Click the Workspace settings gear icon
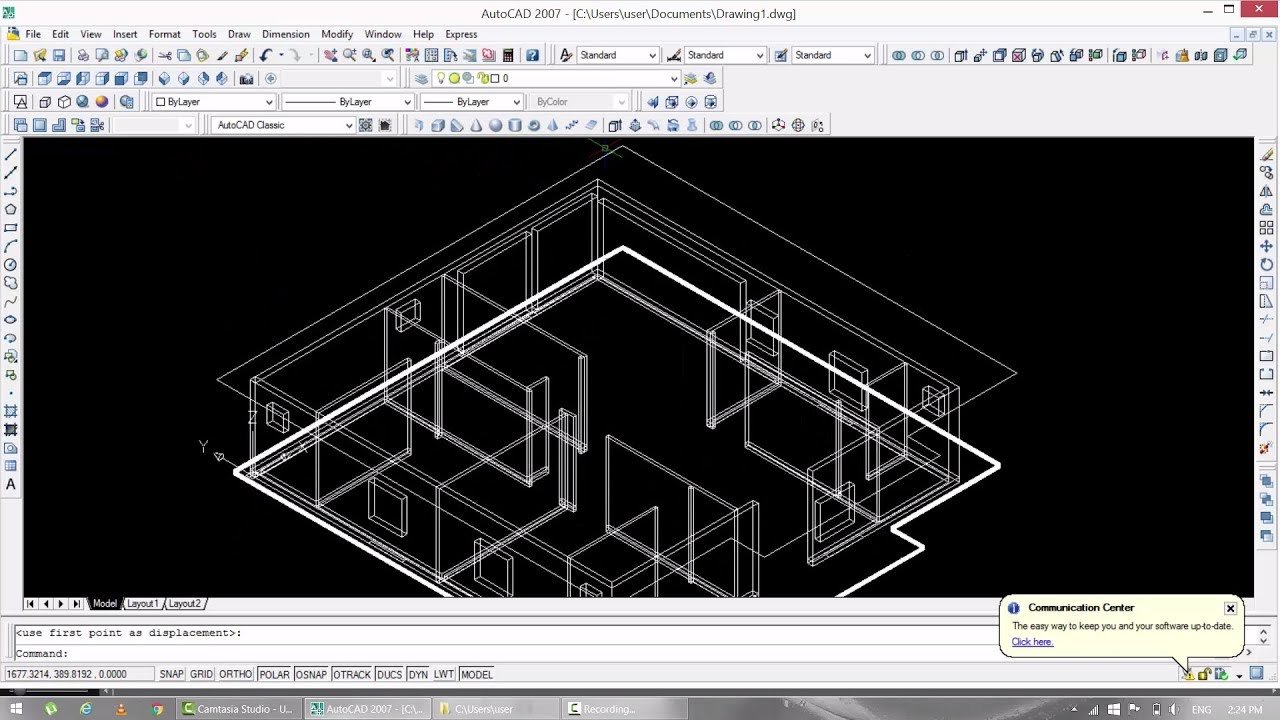This screenshot has height=720, width=1280. (366, 125)
